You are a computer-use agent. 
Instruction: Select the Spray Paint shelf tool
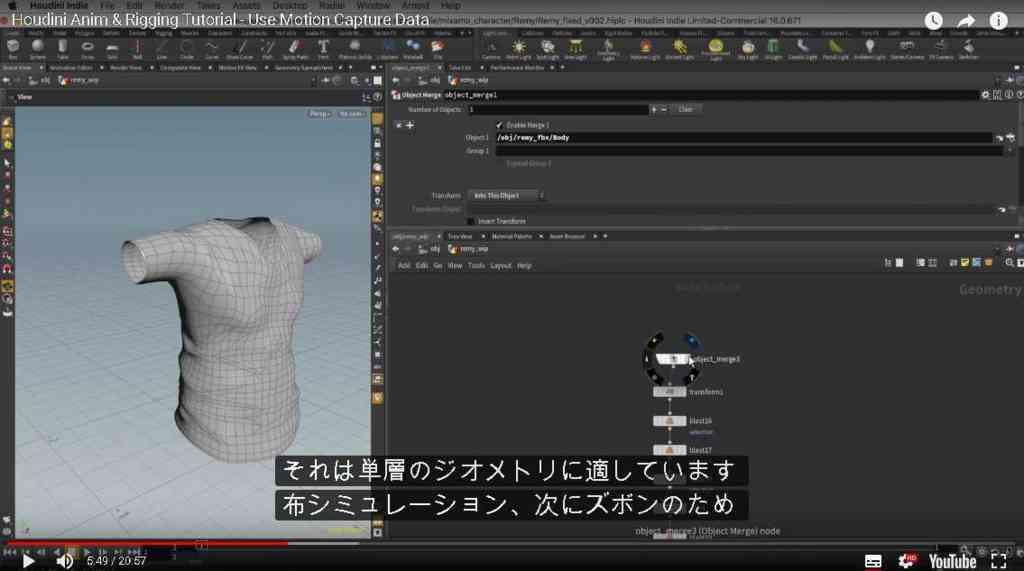tap(295, 48)
